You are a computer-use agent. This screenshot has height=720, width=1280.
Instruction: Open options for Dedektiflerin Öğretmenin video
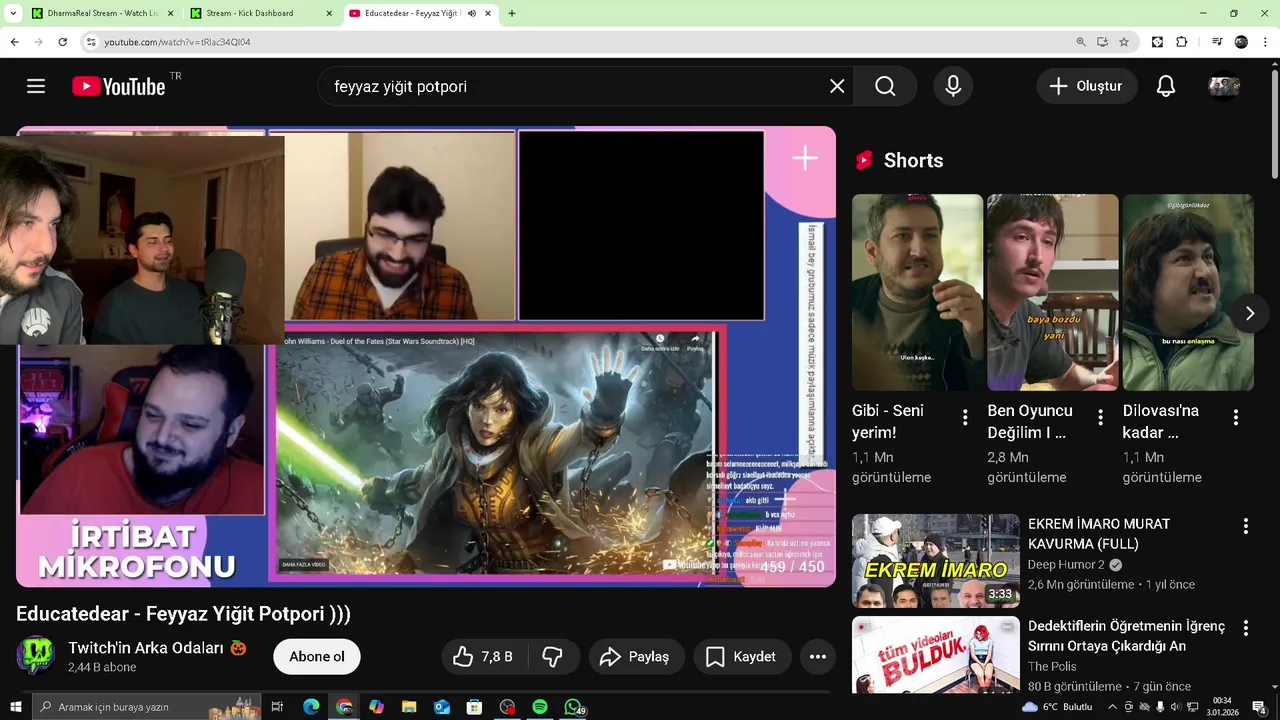tap(1246, 628)
